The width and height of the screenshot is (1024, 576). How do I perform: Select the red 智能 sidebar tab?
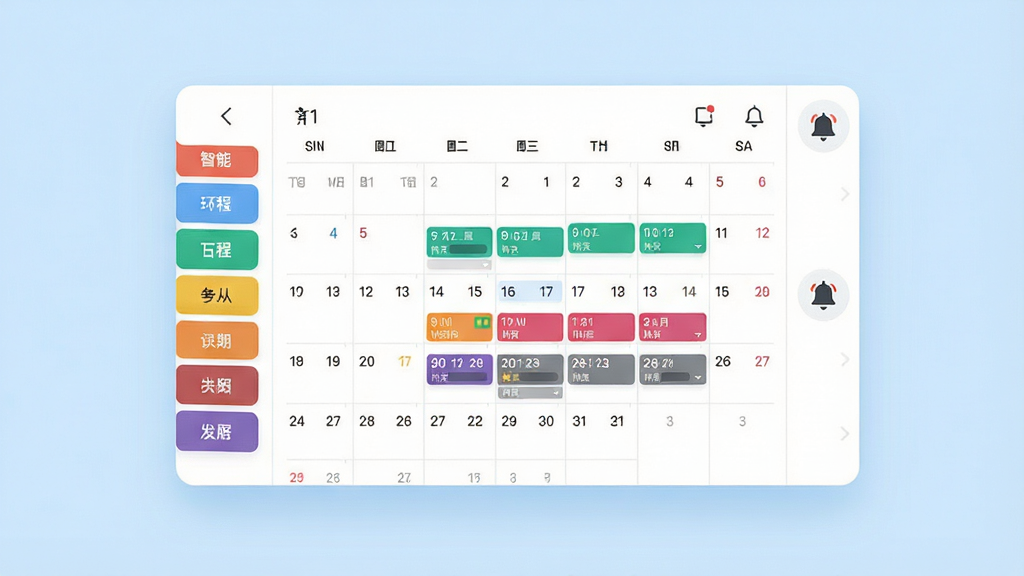click(217, 160)
